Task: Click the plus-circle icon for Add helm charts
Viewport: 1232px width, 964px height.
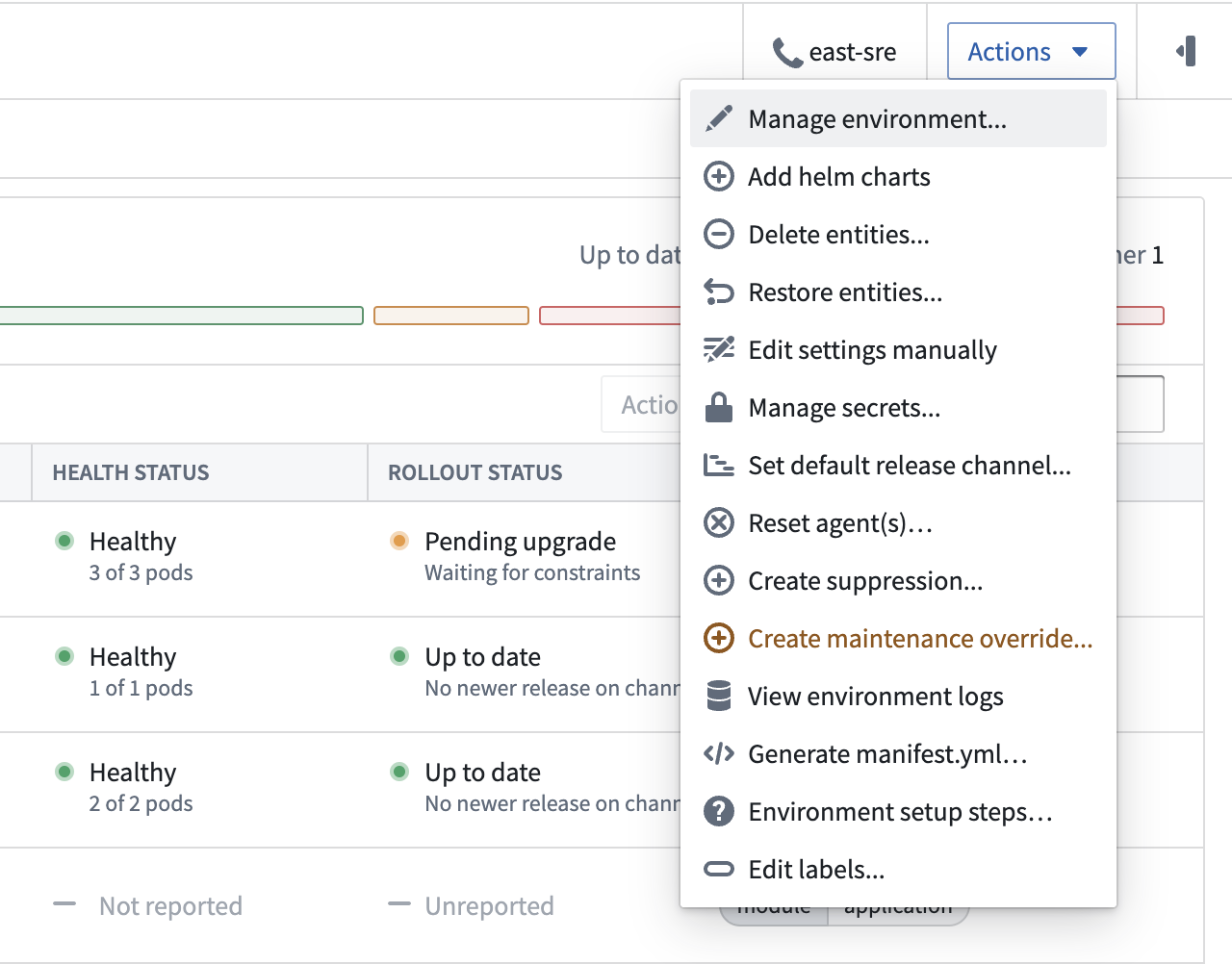Action: click(719, 176)
